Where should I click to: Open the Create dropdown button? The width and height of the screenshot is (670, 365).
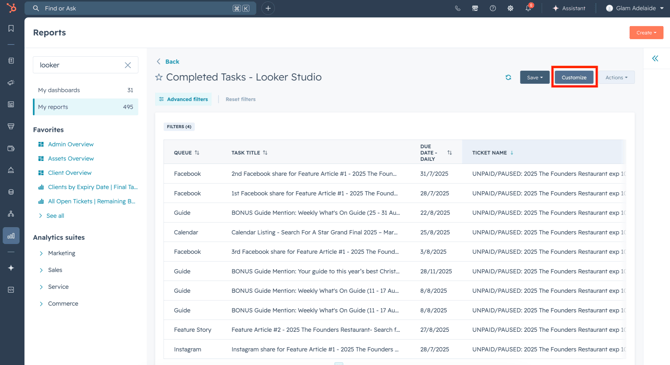[646, 32]
